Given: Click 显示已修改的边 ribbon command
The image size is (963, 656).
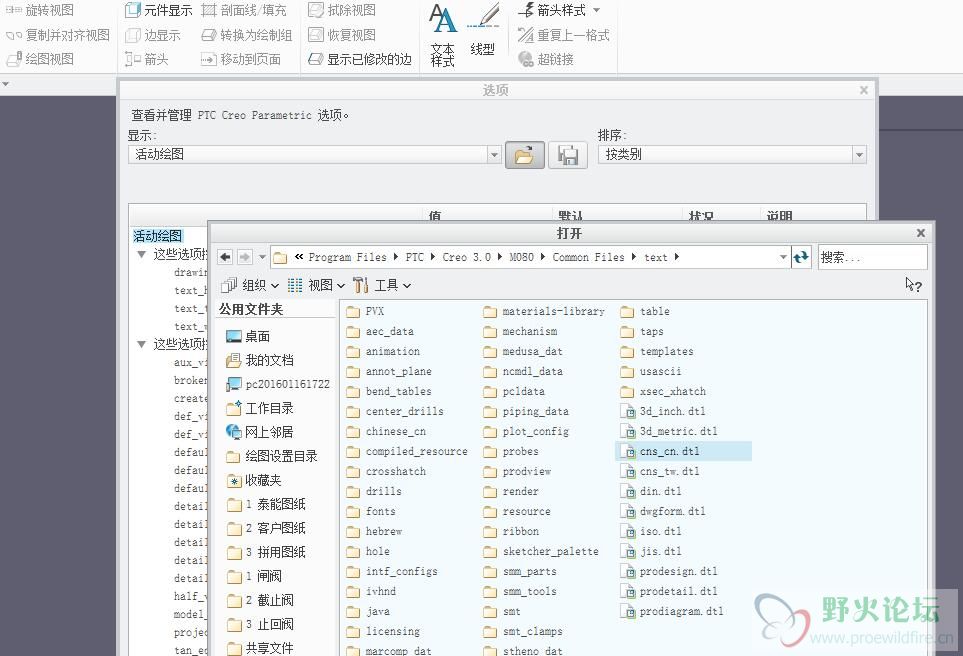Looking at the screenshot, I should pos(360,59).
